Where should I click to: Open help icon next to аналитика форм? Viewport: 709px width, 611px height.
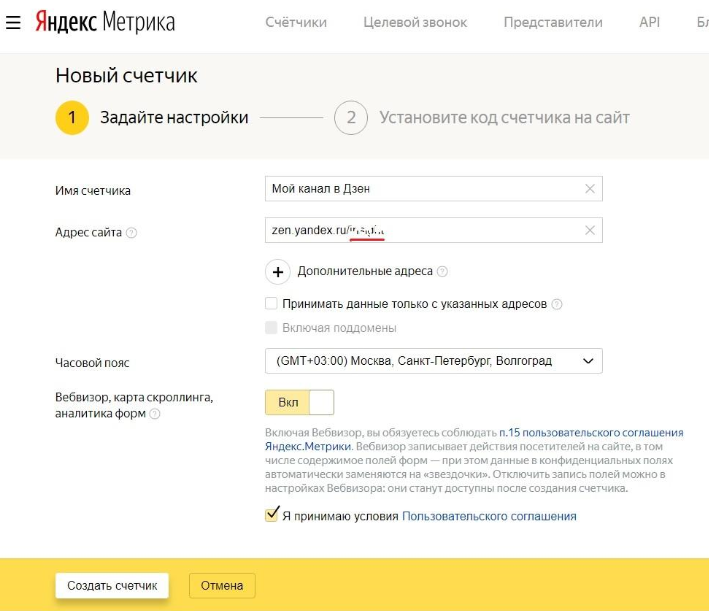point(155,414)
